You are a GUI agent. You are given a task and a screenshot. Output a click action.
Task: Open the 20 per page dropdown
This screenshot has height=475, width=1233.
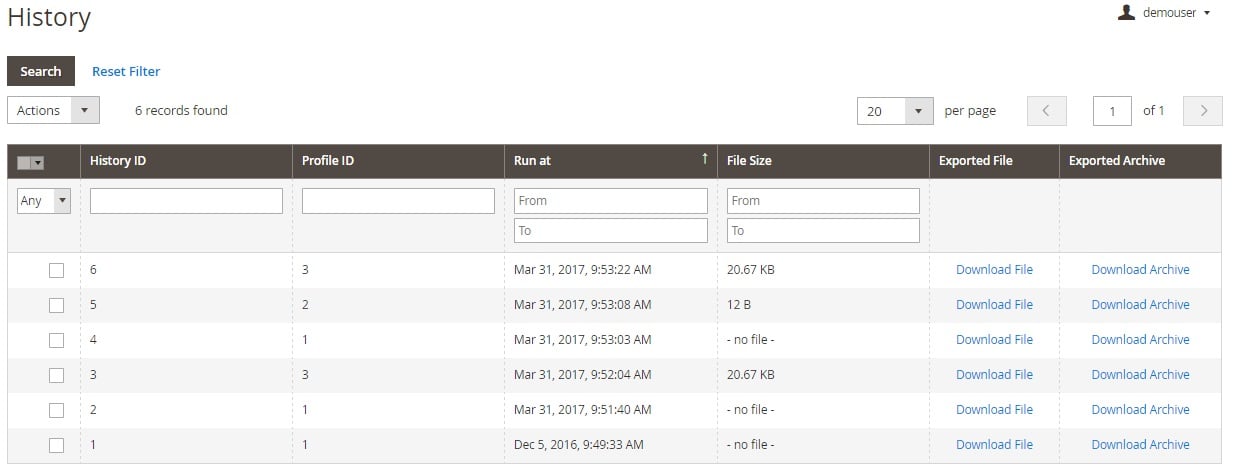pos(895,111)
